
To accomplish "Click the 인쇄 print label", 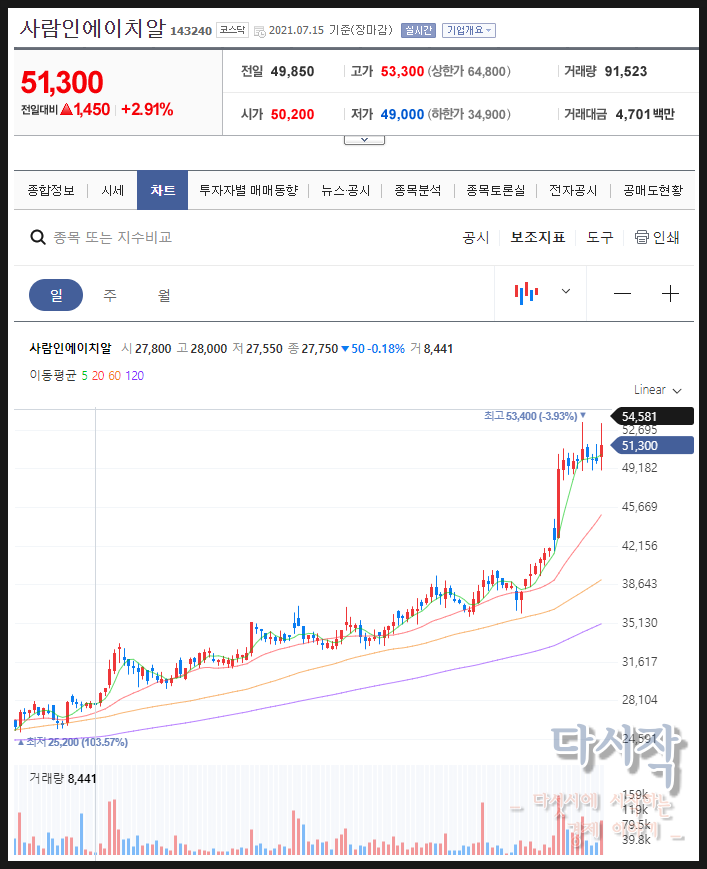I will (666, 238).
